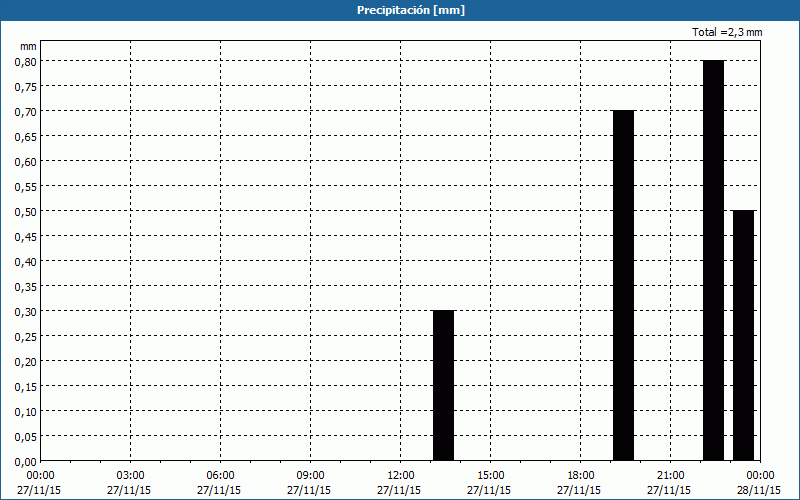Click the 0,20 y-axis value

[x=26, y=362]
